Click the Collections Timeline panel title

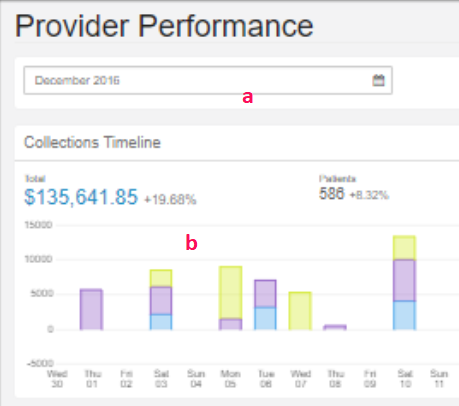(x=92, y=142)
